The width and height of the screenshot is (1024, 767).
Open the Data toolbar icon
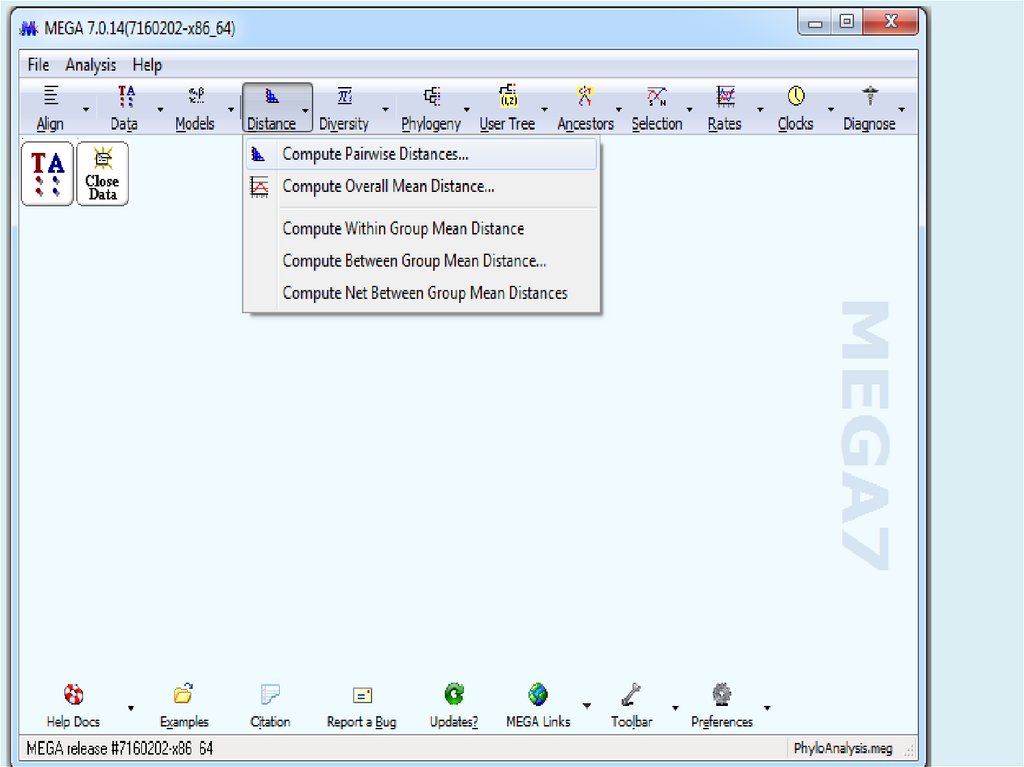point(125,95)
